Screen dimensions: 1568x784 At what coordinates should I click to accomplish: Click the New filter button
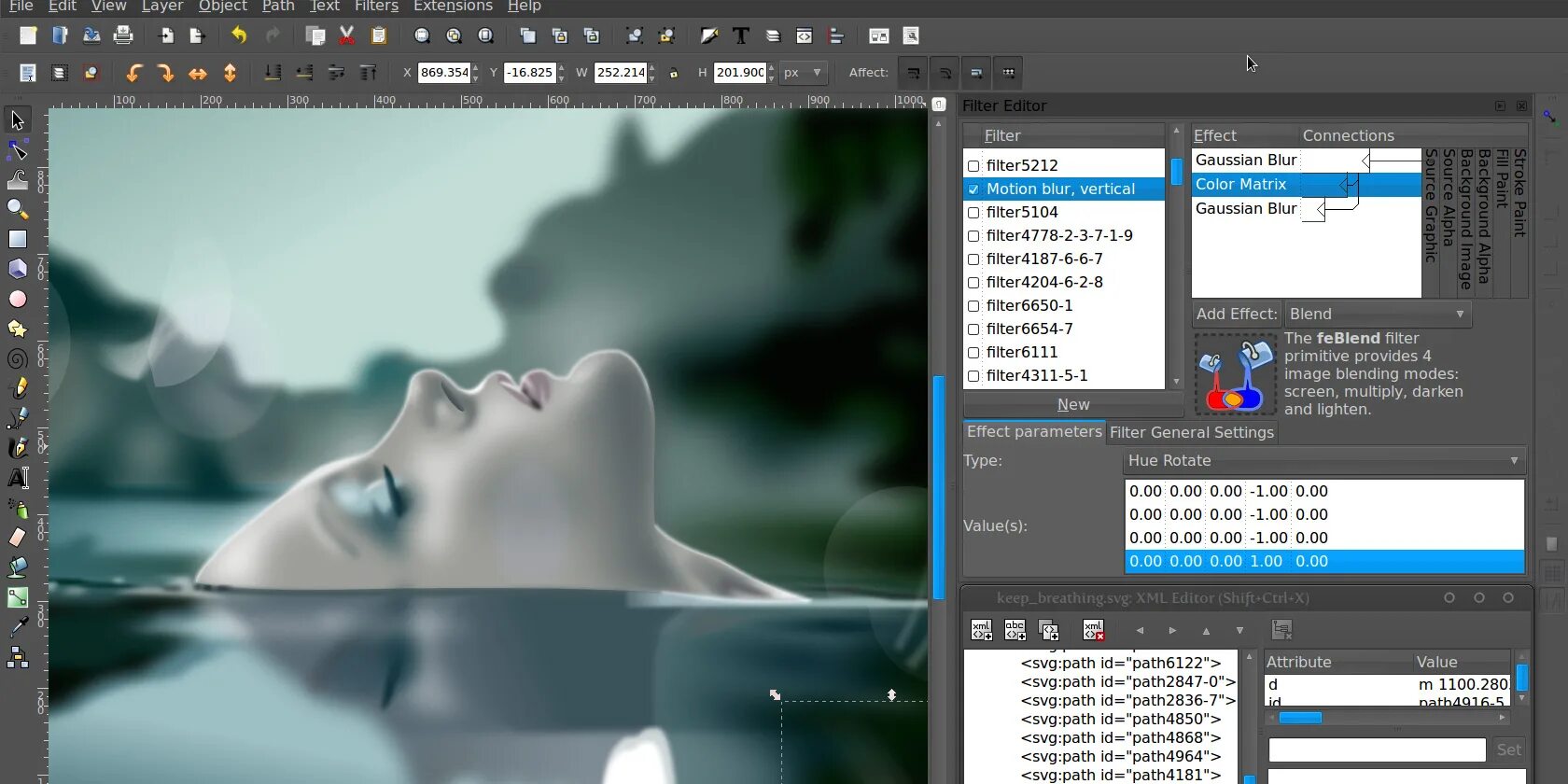pos(1072,405)
